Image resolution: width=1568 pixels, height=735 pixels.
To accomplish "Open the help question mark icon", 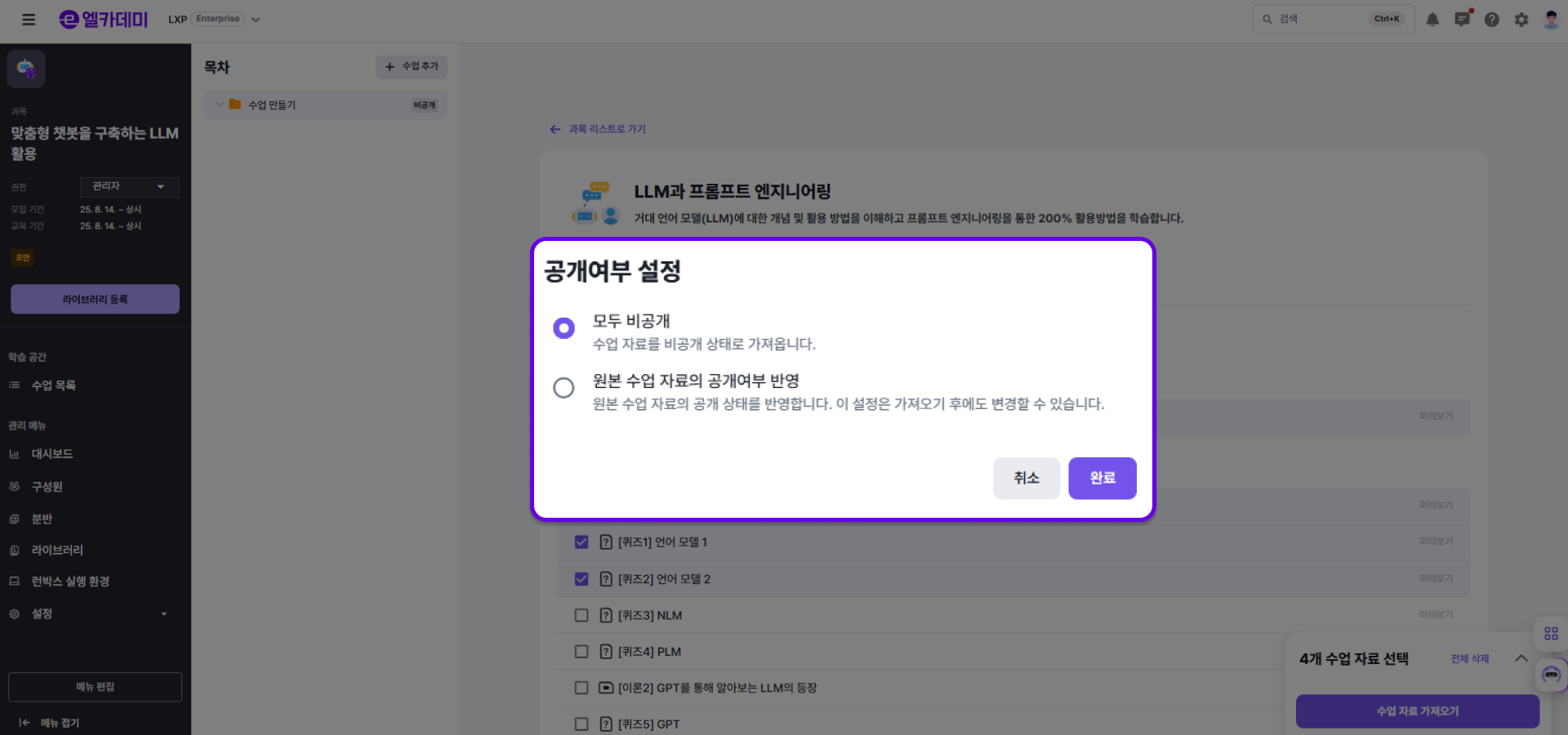I will (1491, 20).
